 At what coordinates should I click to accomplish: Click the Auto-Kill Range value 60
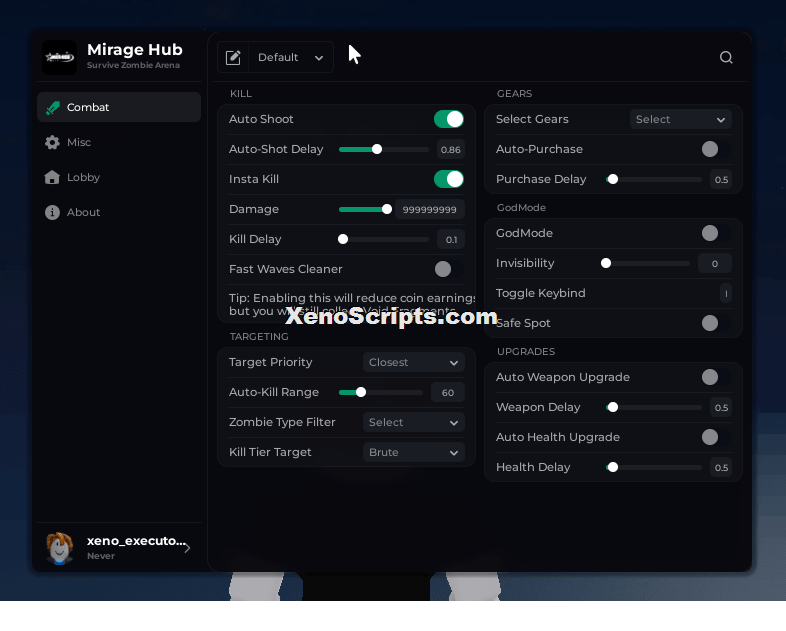448,392
